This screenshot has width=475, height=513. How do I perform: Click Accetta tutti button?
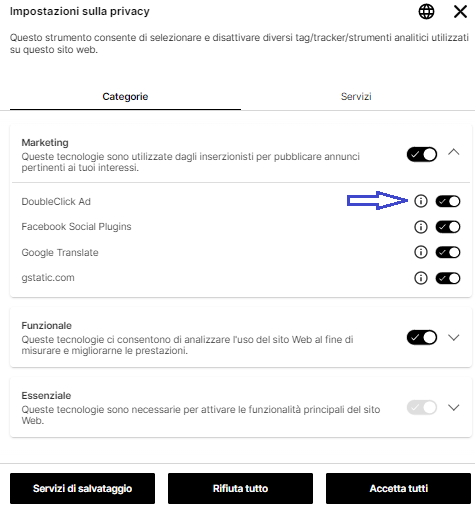(398, 488)
